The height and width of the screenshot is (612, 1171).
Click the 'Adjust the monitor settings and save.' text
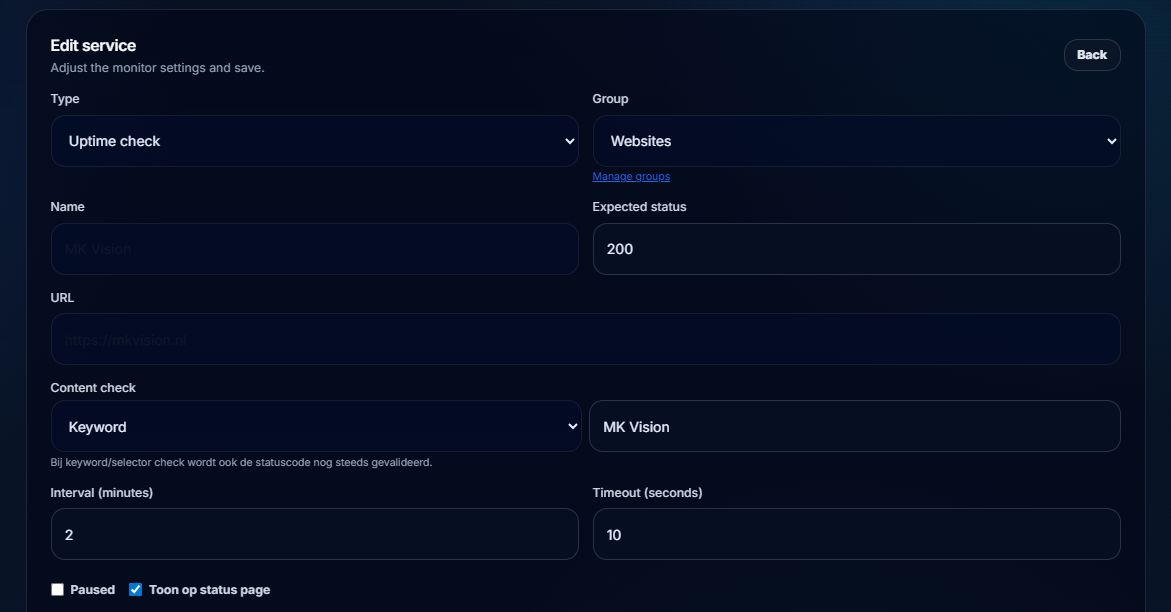[x=158, y=68]
